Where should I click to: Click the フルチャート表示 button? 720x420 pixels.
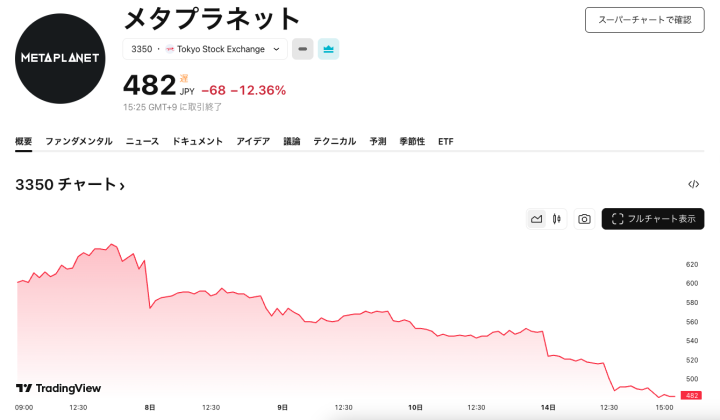pos(652,219)
